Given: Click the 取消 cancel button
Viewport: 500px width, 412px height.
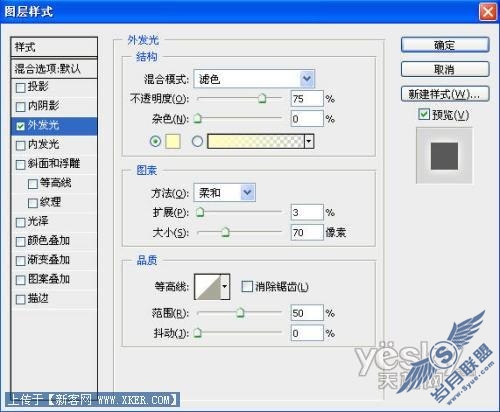Looking at the screenshot, I should (445, 69).
